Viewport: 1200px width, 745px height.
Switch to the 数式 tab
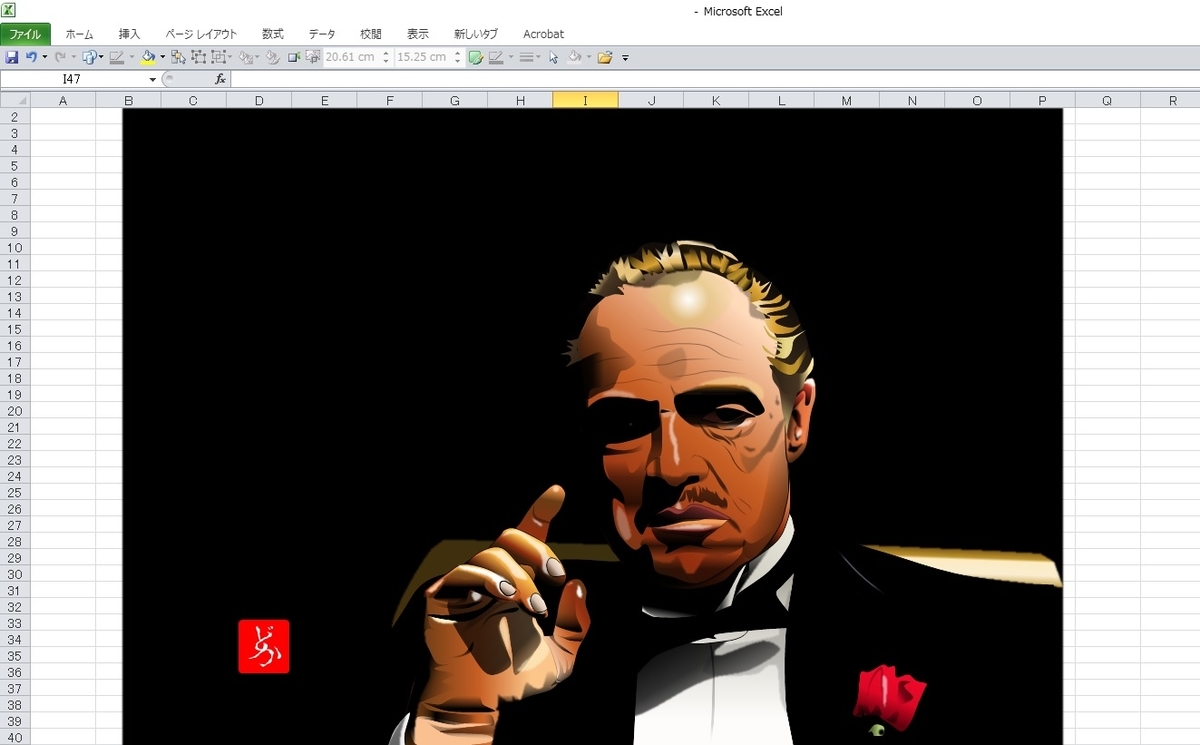click(272, 34)
